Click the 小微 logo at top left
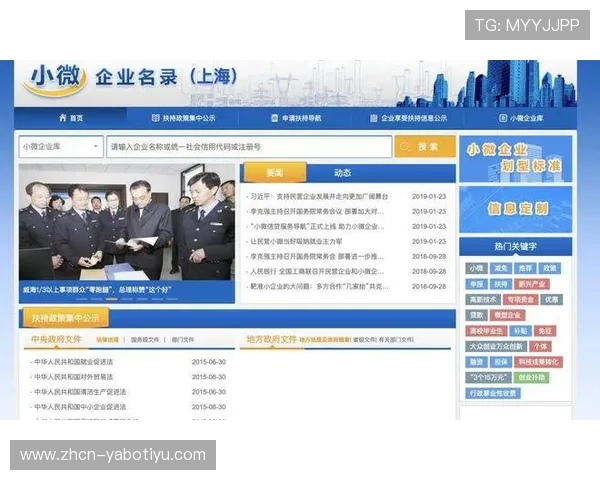This screenshot has width=600, height=480. 55,79
